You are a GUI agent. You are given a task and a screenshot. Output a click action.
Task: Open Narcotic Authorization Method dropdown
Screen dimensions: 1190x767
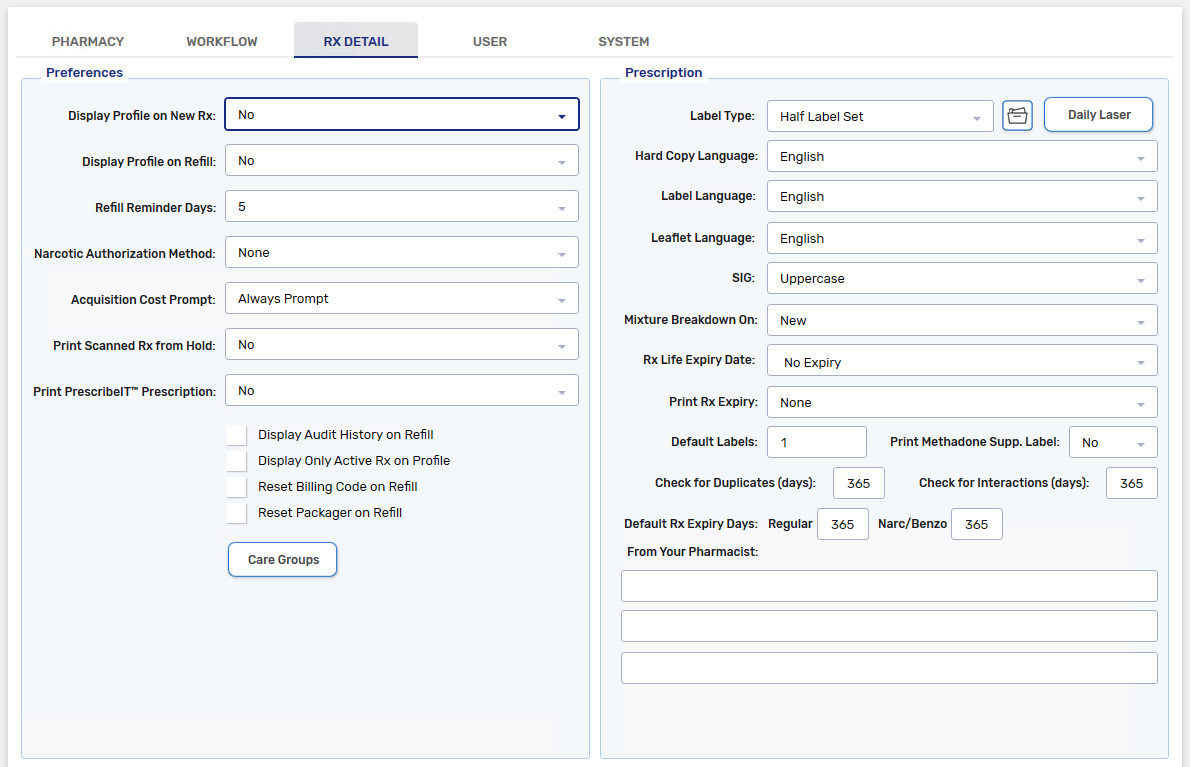point(401,253)
